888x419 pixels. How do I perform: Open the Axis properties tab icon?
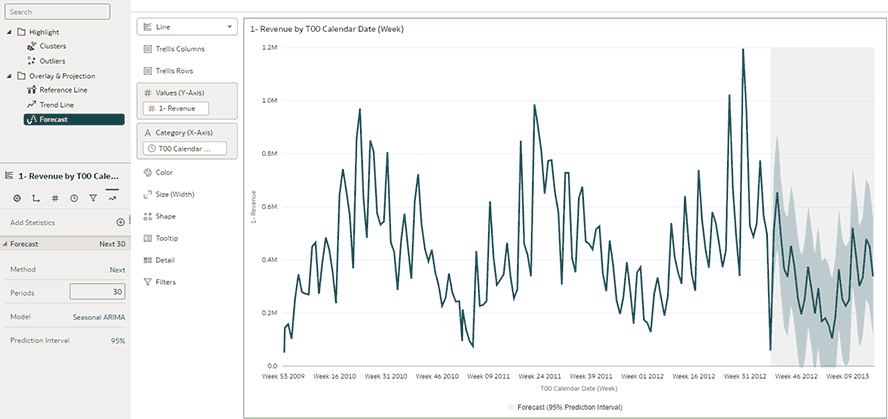click(36, 198)
